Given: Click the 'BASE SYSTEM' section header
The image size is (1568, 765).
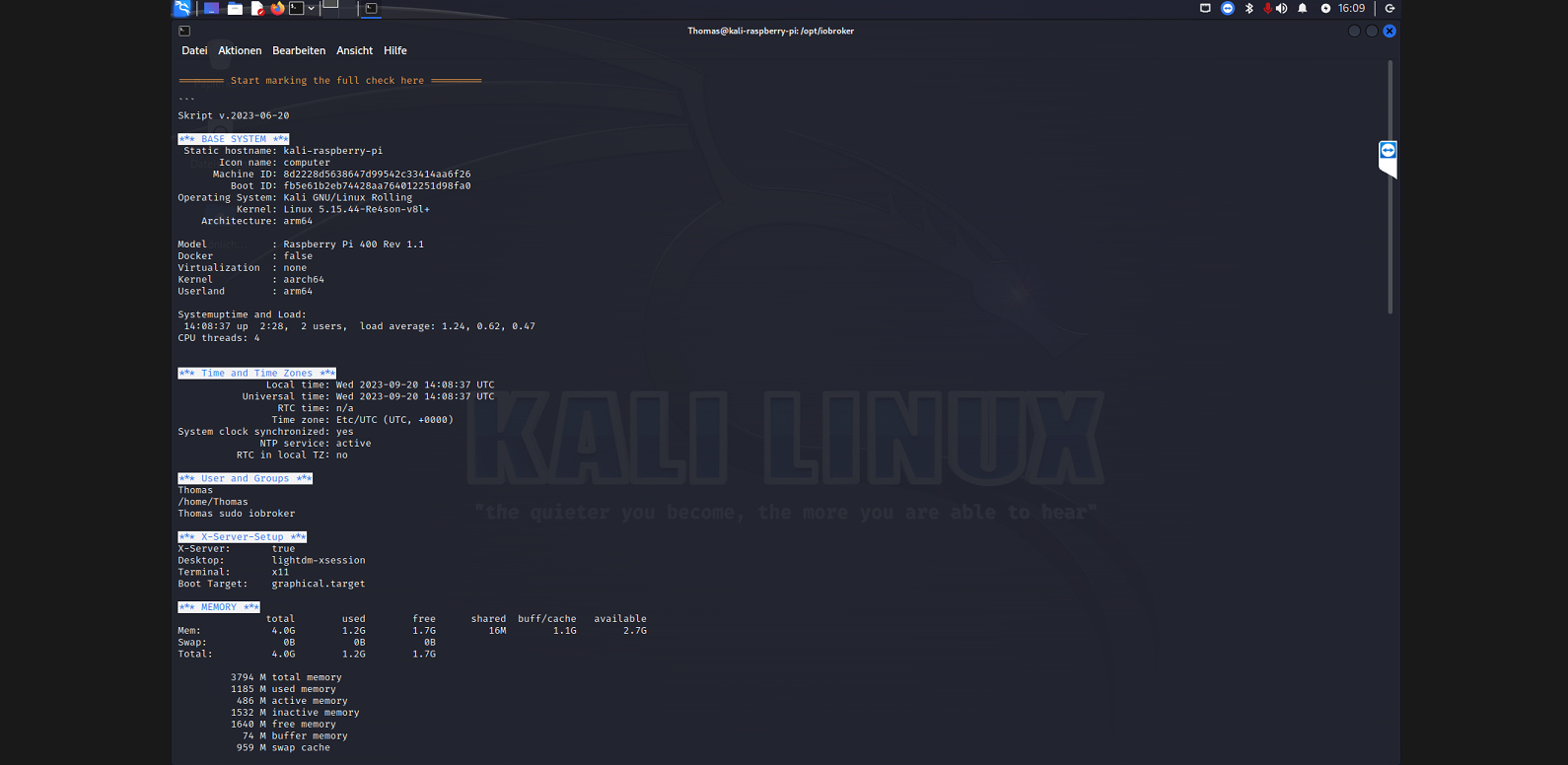Looking at the screenshot, I should click(x=234, y=139).
